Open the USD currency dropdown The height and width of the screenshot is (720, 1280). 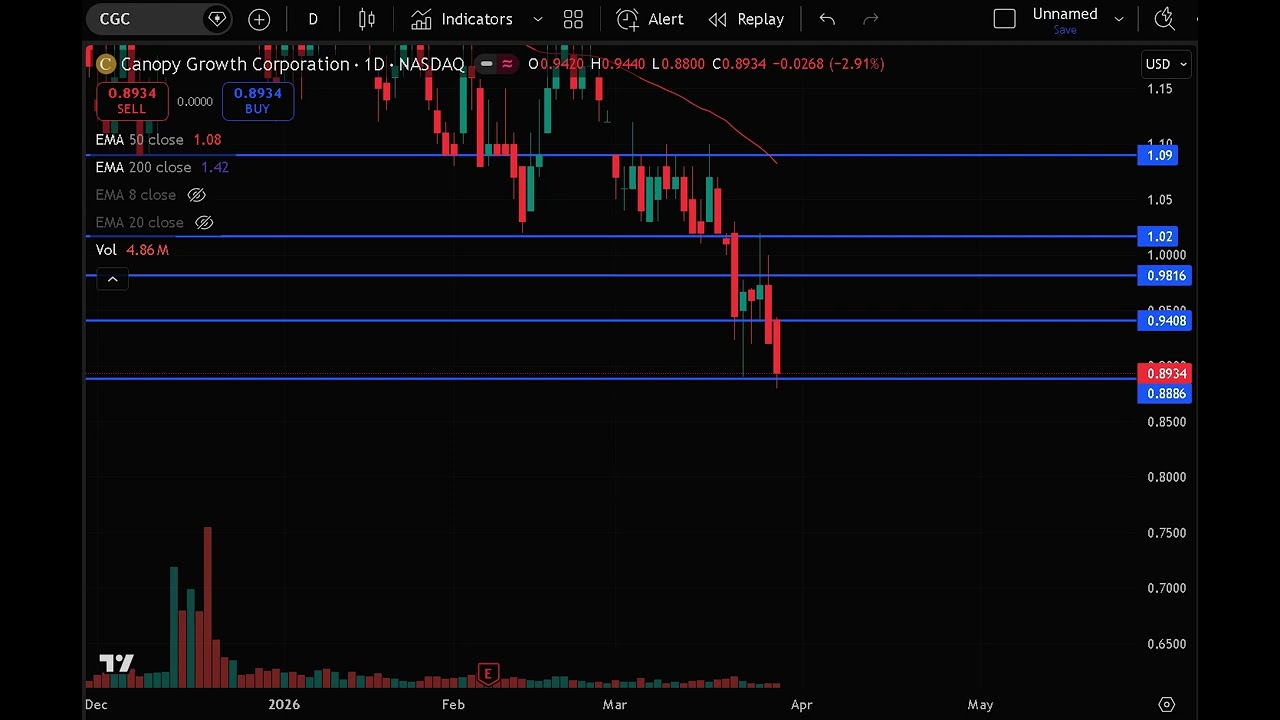click(1167, 64)
